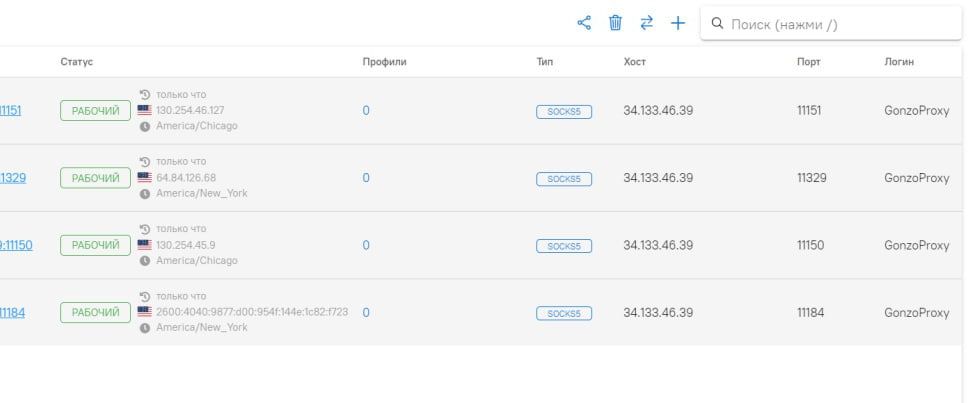Click US flag icon beside 130.254.45.9
This screenshot has width=968, height=403.
point(145,245)
